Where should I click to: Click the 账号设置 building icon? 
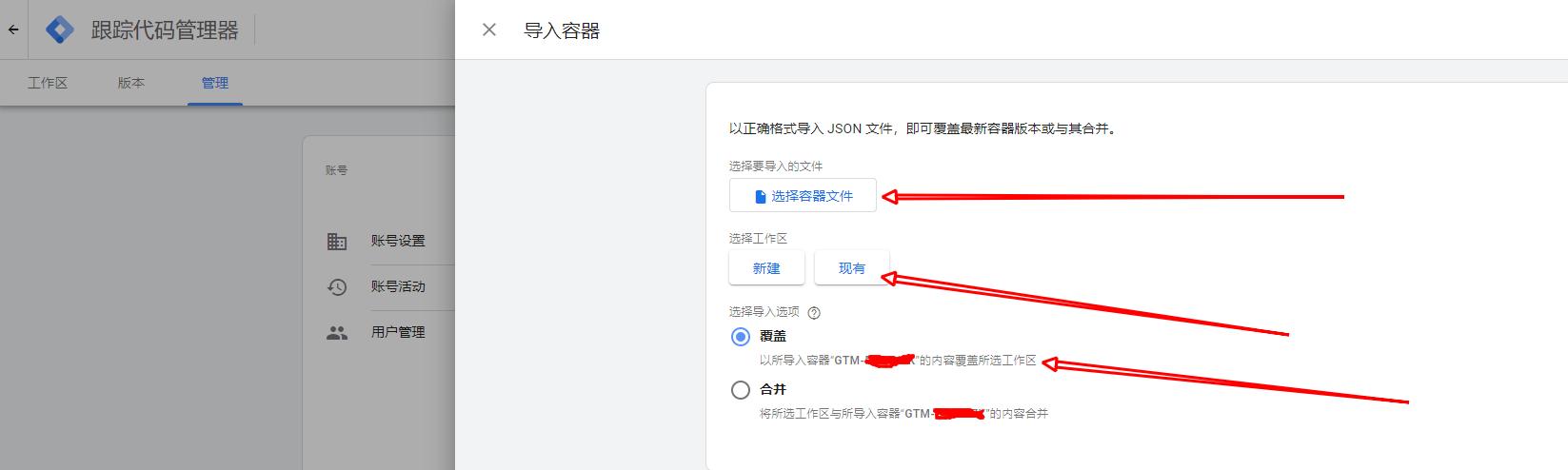click(337, 241)
